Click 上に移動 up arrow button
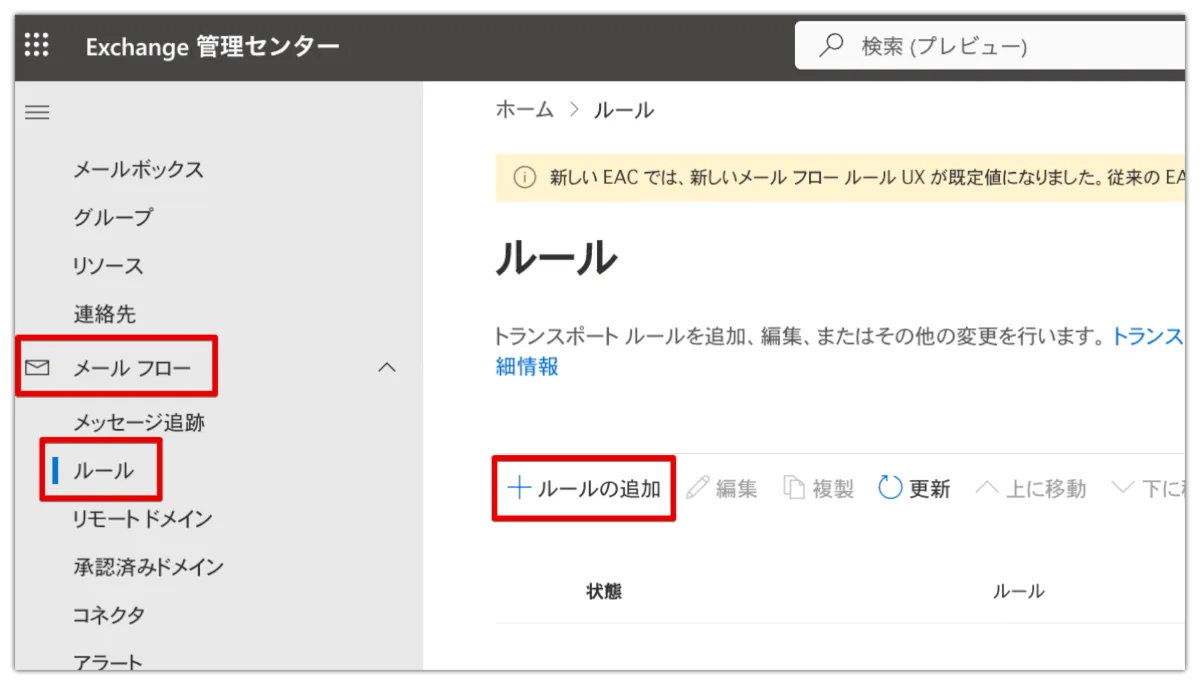Image resolution: width=1200 pixels, height=685 pixels. 1030,488
